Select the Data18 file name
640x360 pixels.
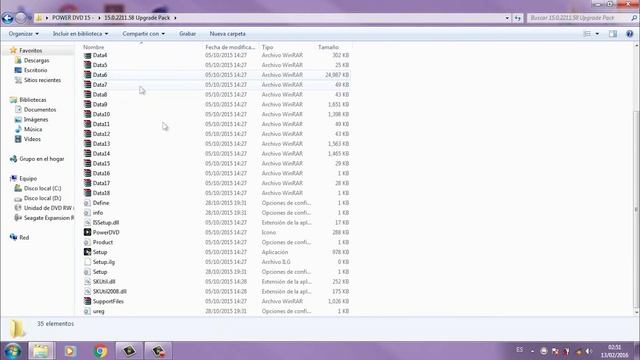101,193
